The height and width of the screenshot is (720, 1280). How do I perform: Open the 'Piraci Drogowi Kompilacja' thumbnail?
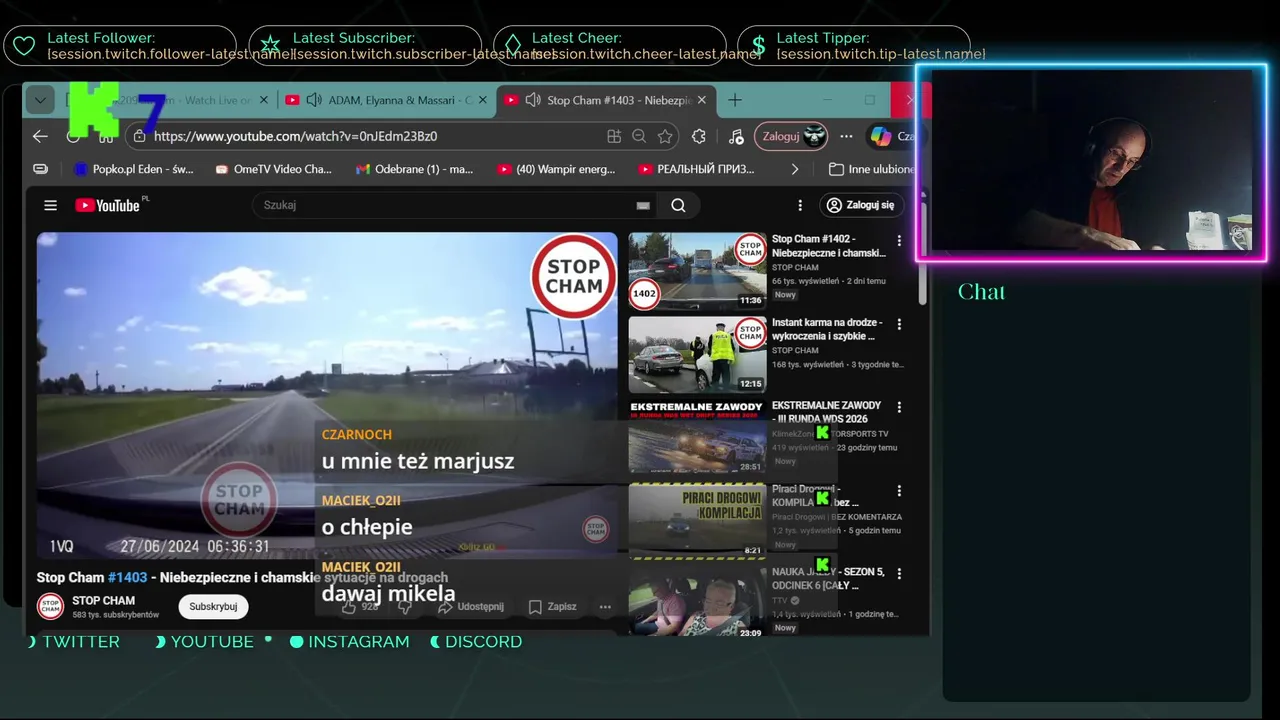click(x=697, y=520)
